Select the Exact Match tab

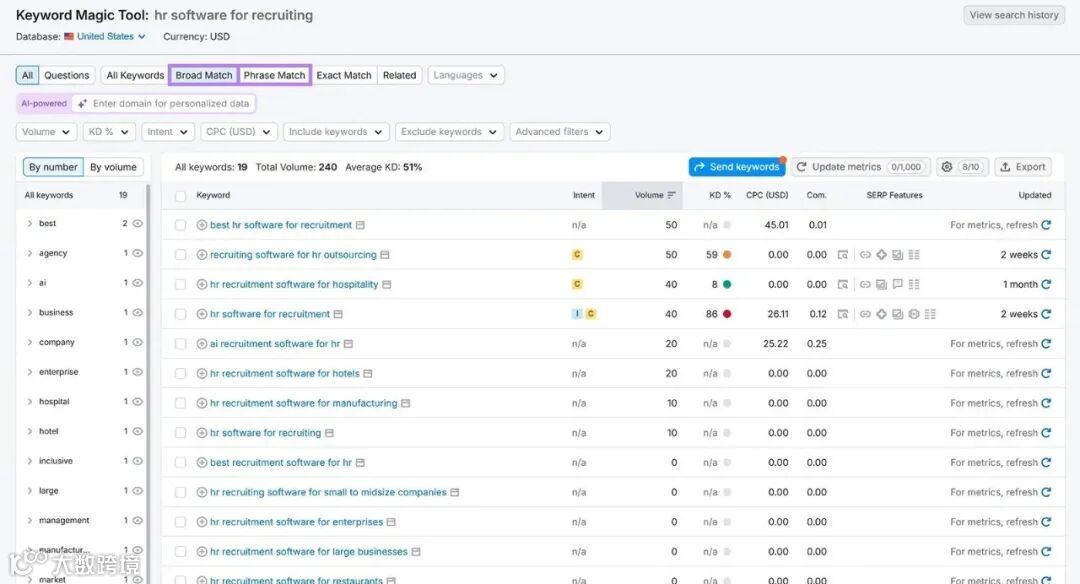pos(344,75)
